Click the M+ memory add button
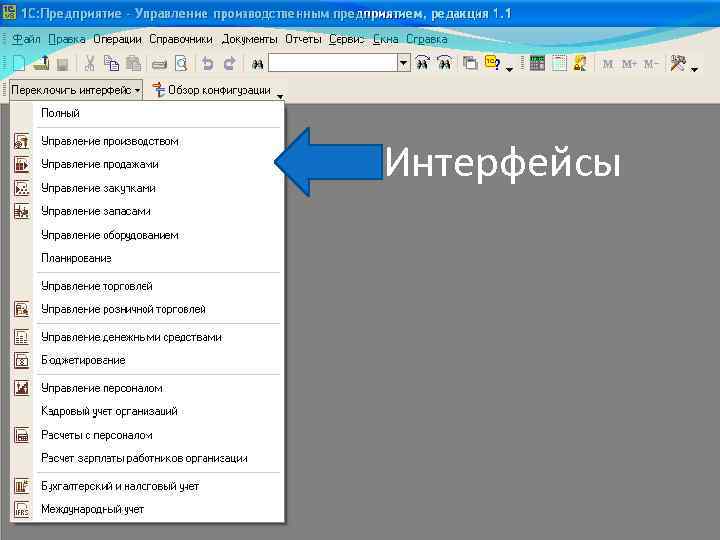This screenshot has height=540, width=720. [629, 64]
